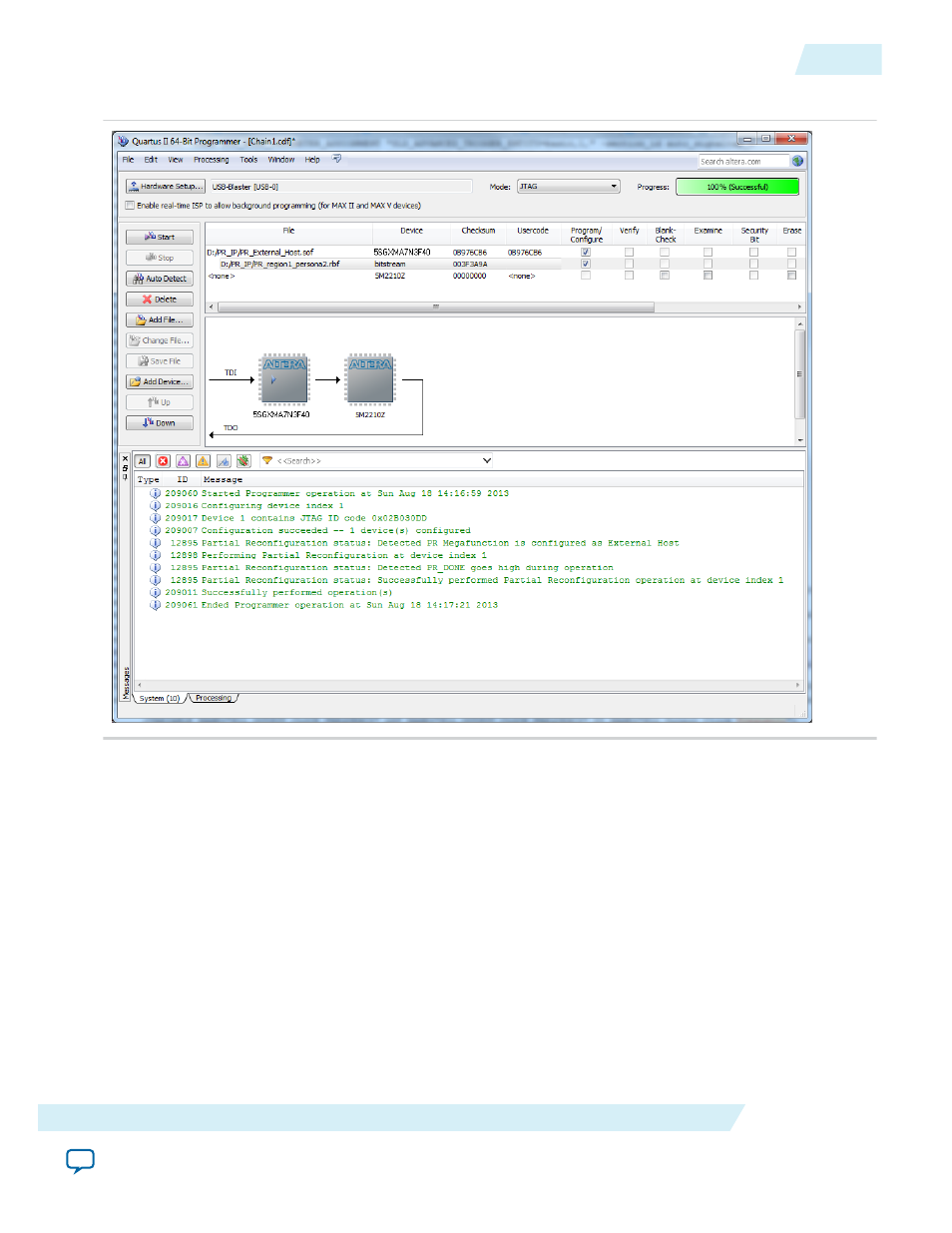Click the 100% Successful progress bar
952x1233 pixels.
737,187
